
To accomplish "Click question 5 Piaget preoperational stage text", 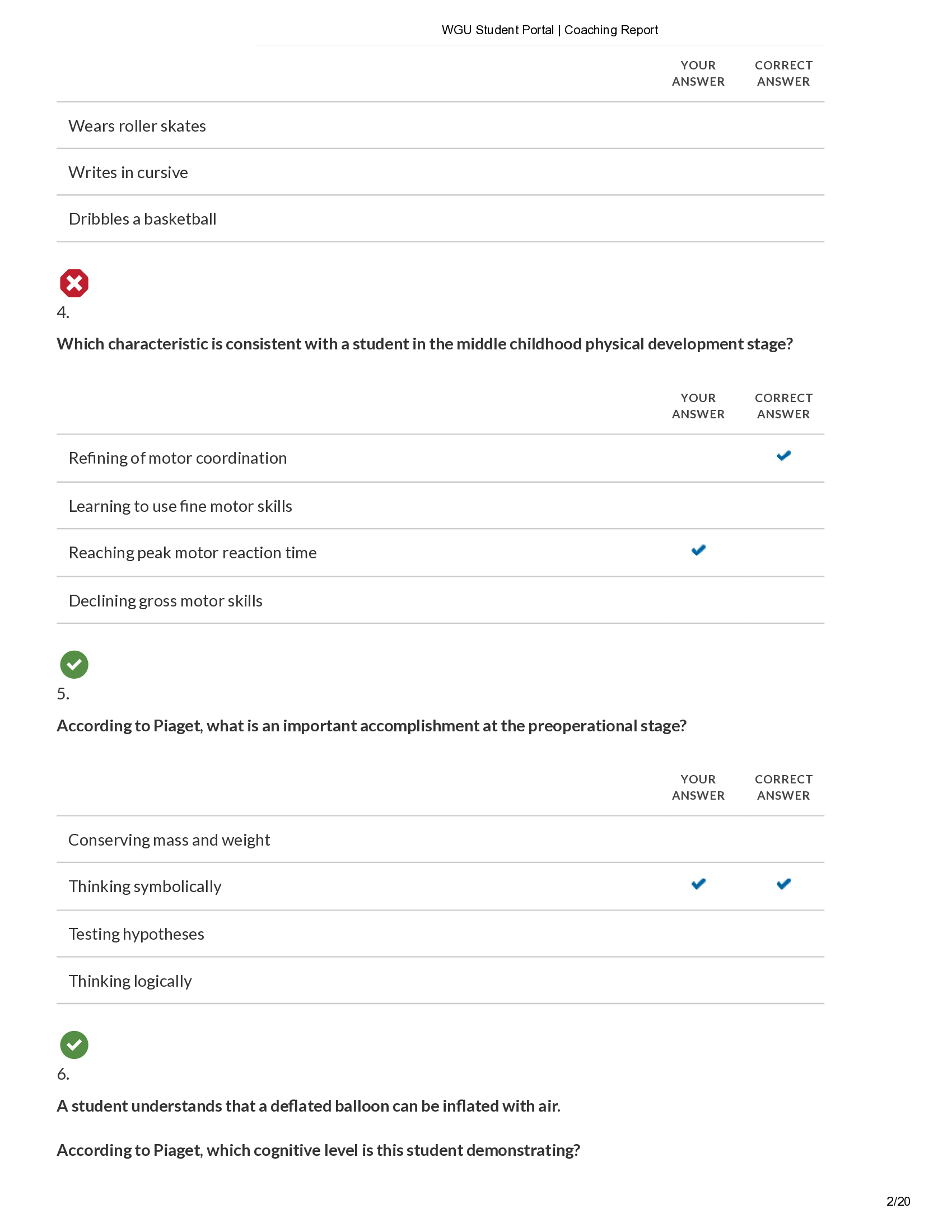I will coord(371,725).
